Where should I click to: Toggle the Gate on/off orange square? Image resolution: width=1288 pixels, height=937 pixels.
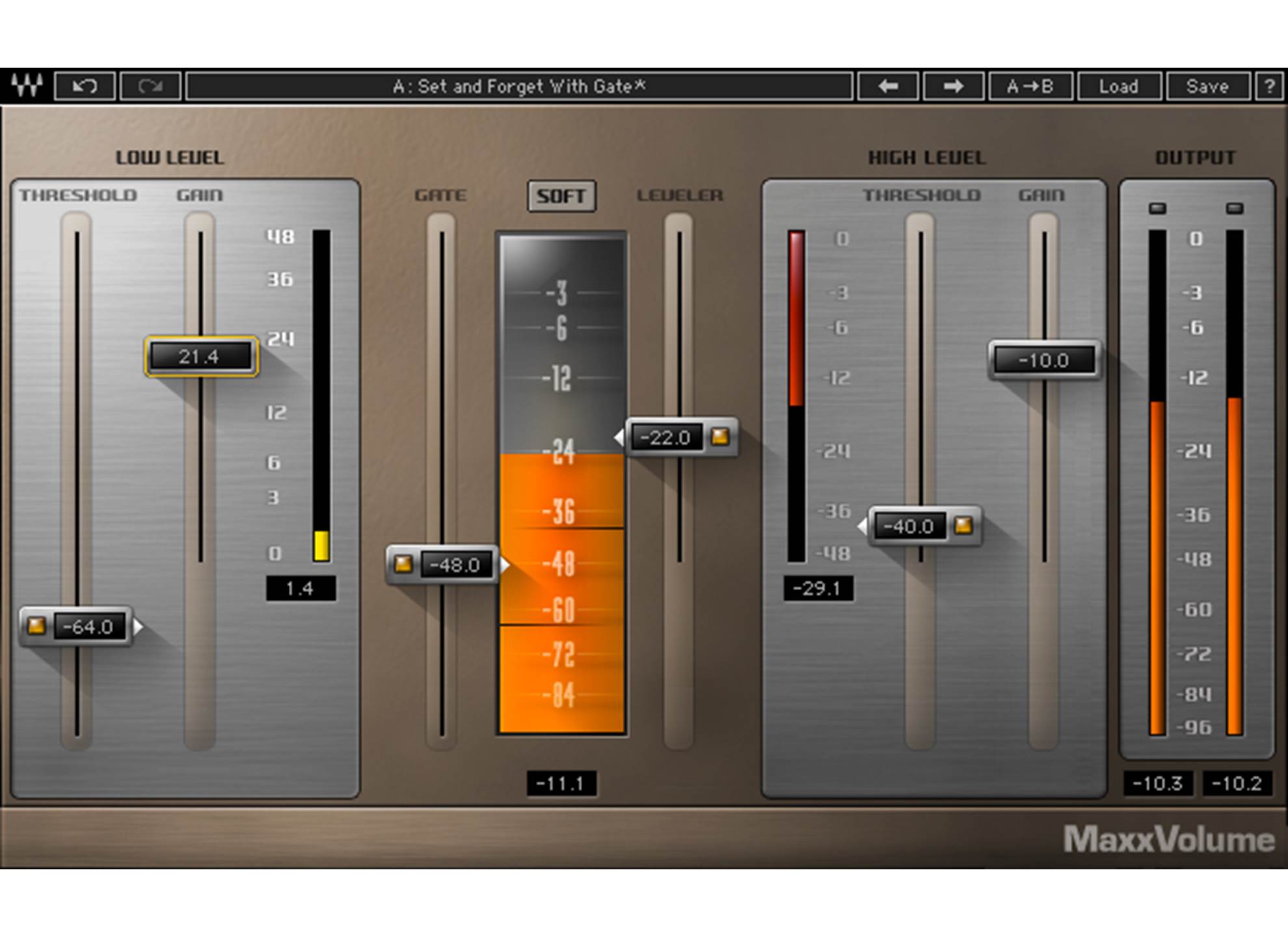(x=403, y=564)
